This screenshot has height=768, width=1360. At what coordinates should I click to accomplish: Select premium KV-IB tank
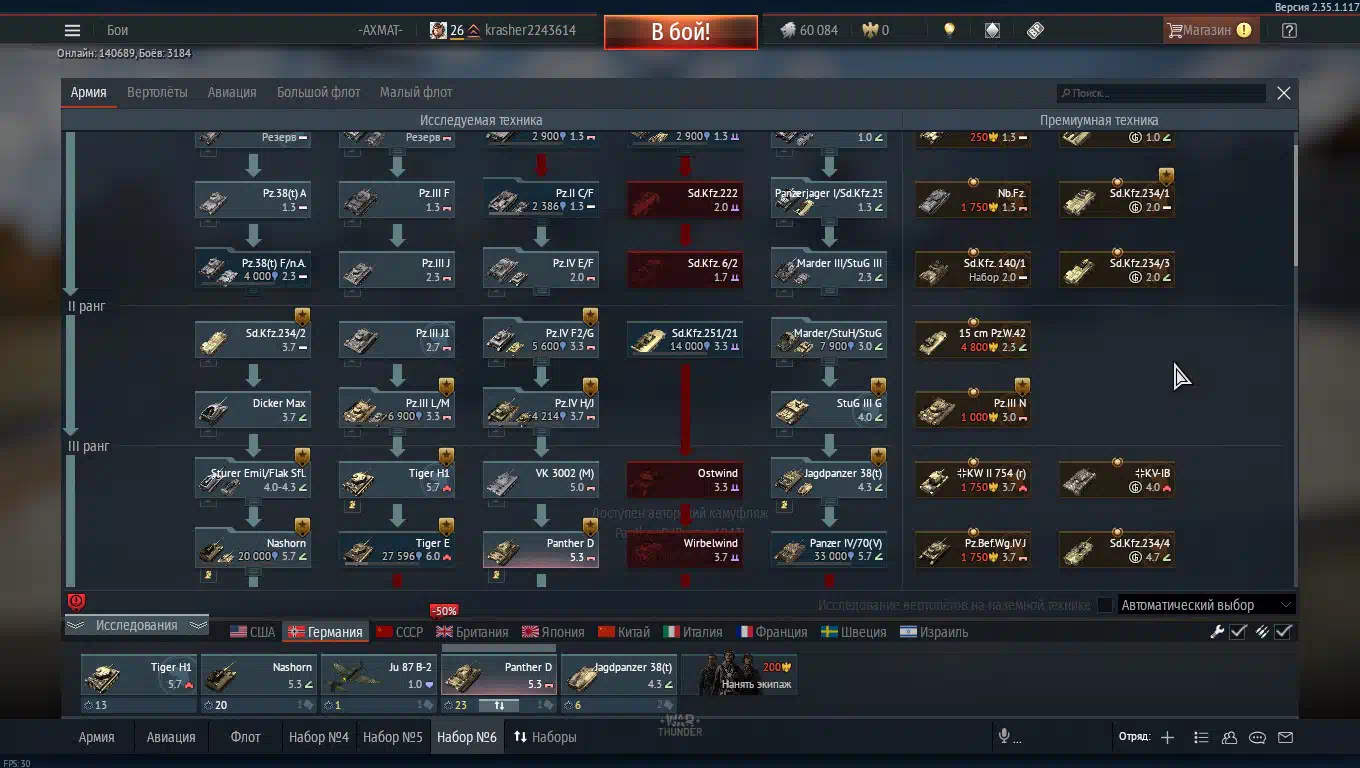point(1117,479)
